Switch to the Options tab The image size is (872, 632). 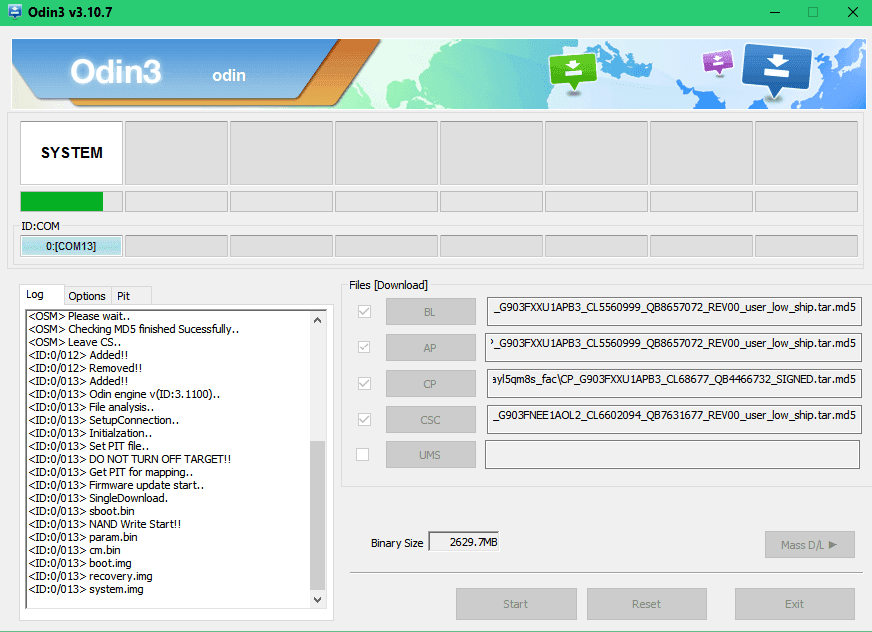point(87,296)
